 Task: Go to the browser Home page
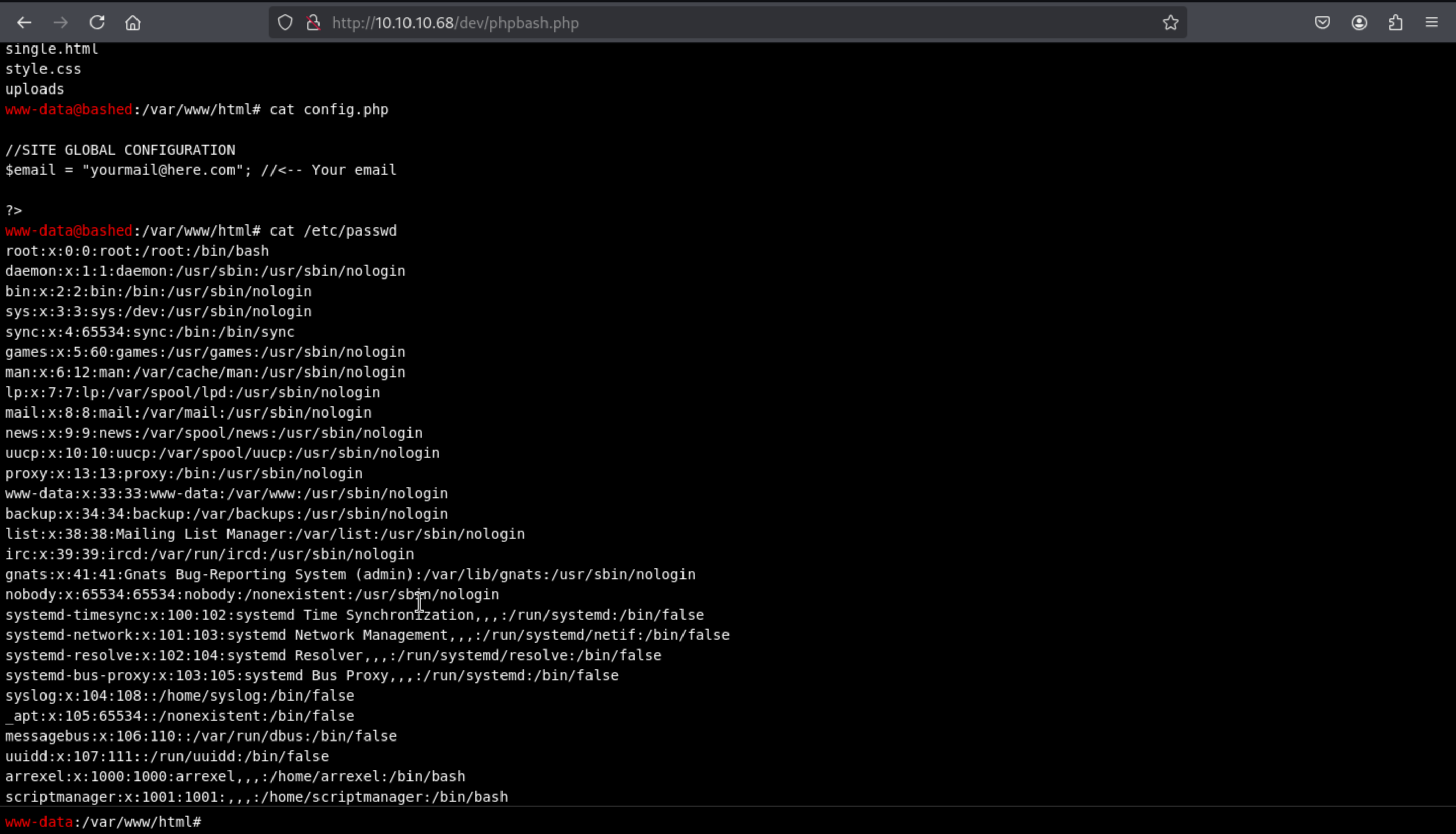tap(133, 23)
